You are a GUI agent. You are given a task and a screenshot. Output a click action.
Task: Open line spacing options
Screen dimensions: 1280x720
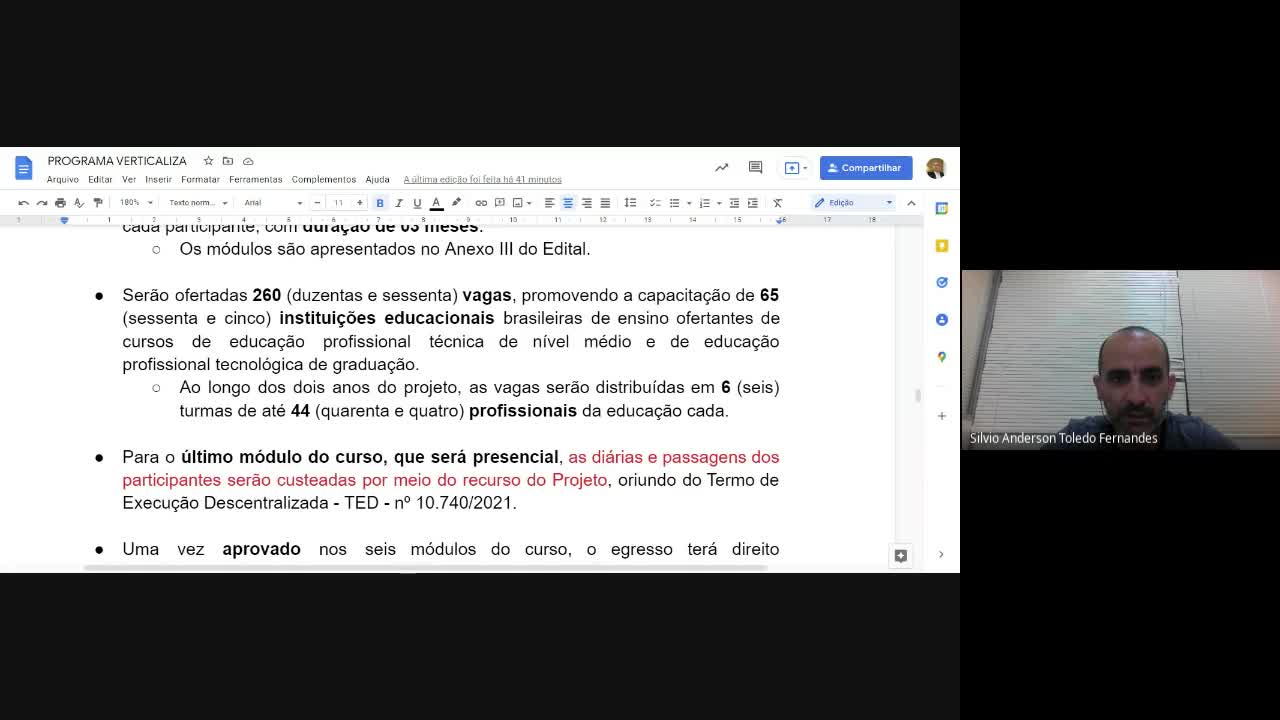pyautogui.click(x=630, y=203)
